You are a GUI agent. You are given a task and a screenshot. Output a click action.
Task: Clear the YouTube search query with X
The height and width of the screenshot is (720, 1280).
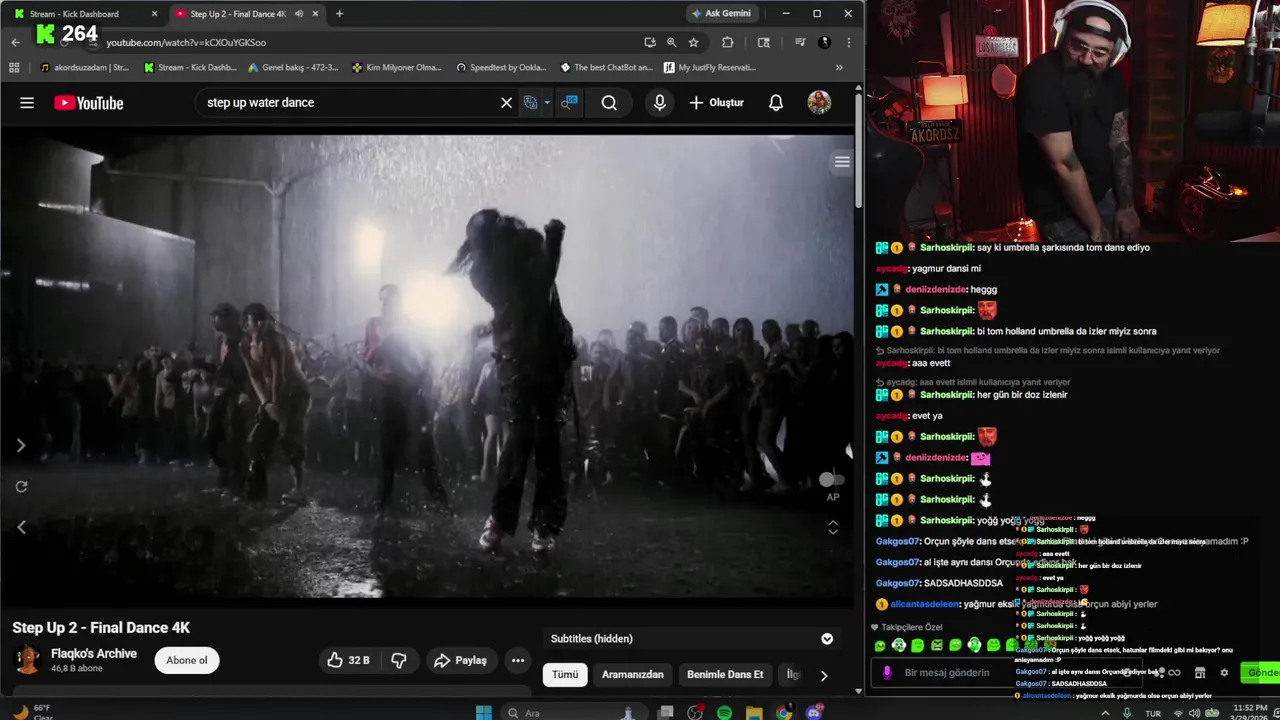coord(506,103)
